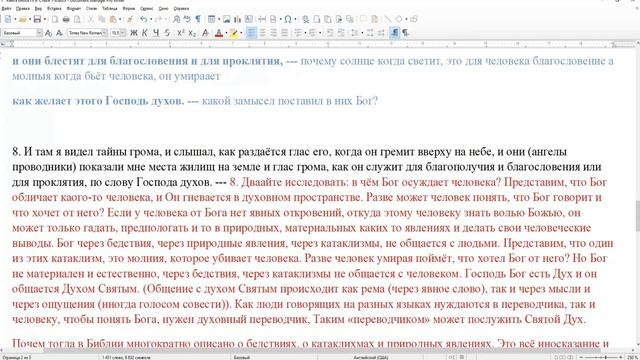Align text left
640x360 pixels.
pos(251,33)
